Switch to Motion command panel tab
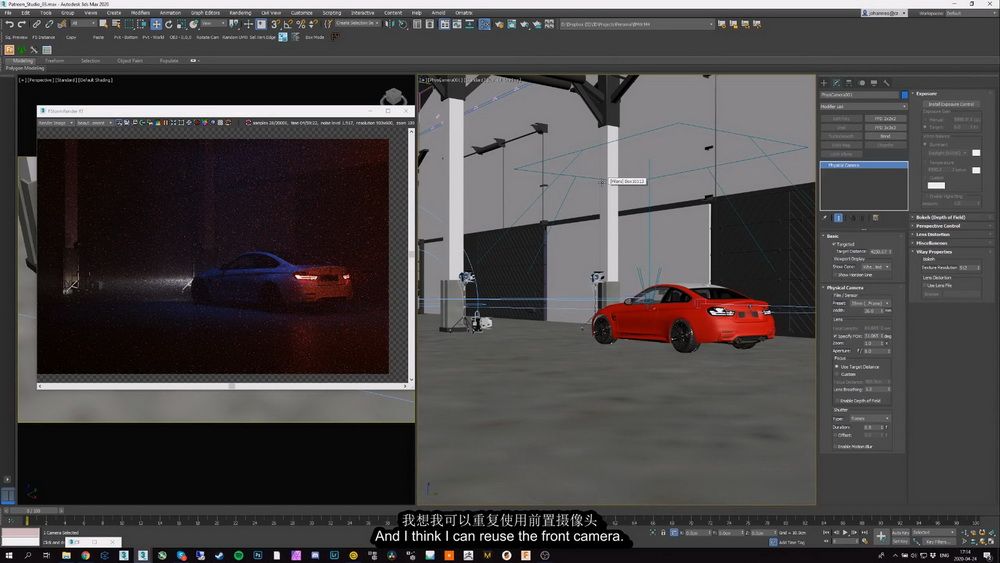This screenshot has width=1000, height=563. pos(862,83)
